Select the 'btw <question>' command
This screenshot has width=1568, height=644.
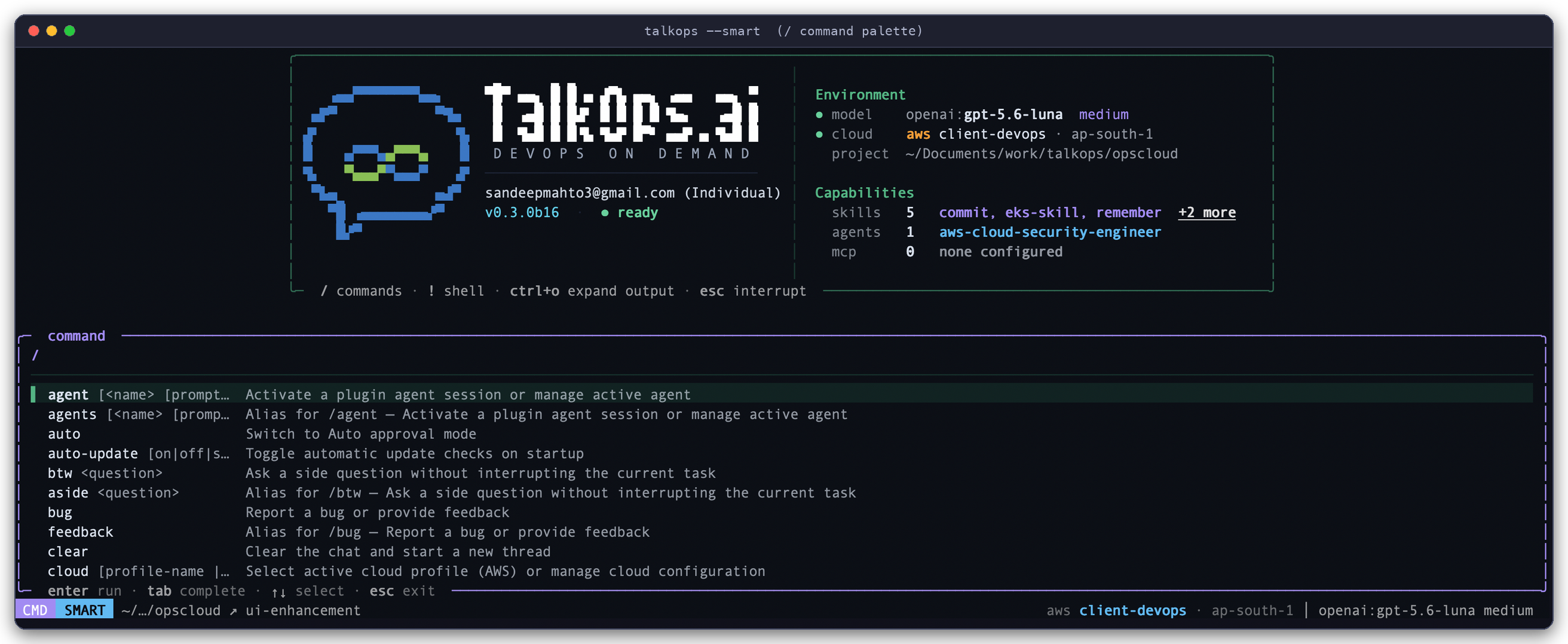[x=782, y=473]
